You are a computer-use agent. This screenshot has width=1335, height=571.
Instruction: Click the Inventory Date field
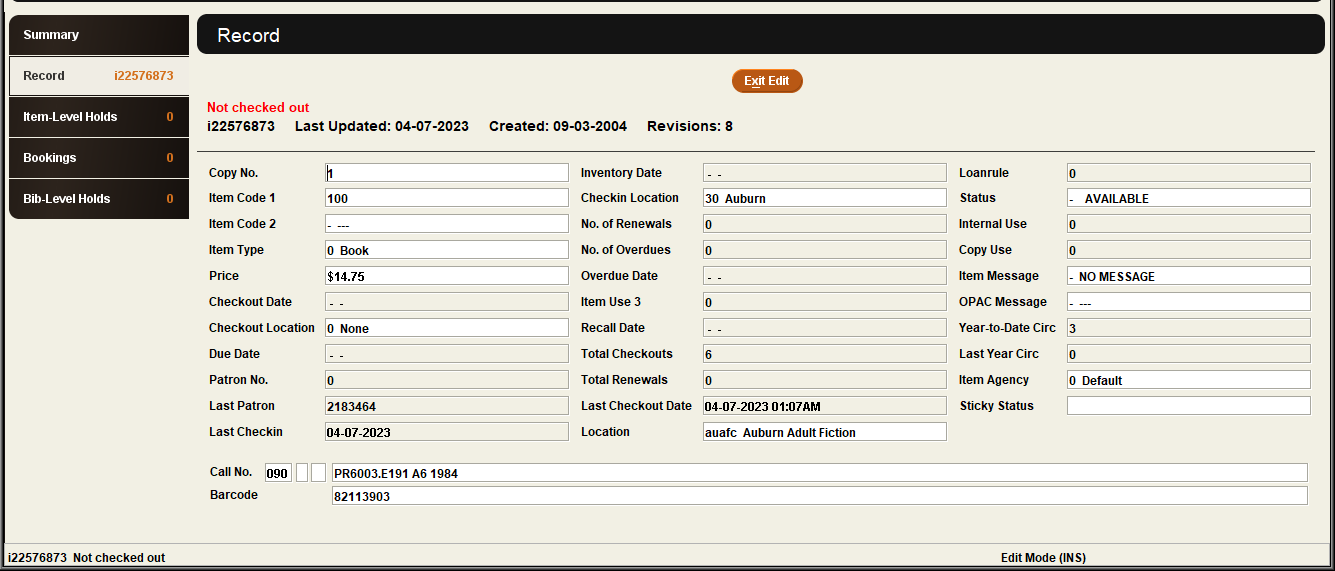click(824, 173)
